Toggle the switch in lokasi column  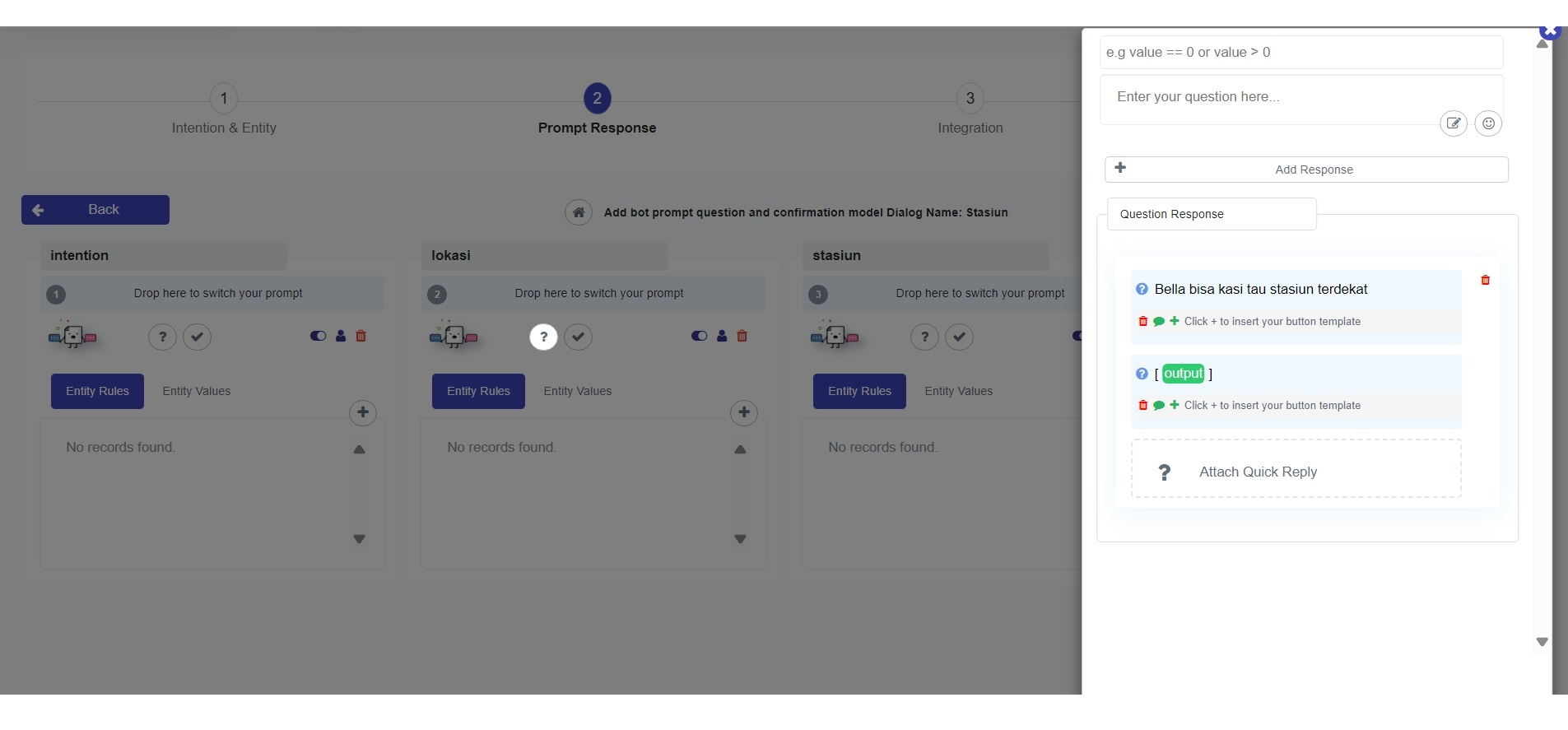coord(699,336)
